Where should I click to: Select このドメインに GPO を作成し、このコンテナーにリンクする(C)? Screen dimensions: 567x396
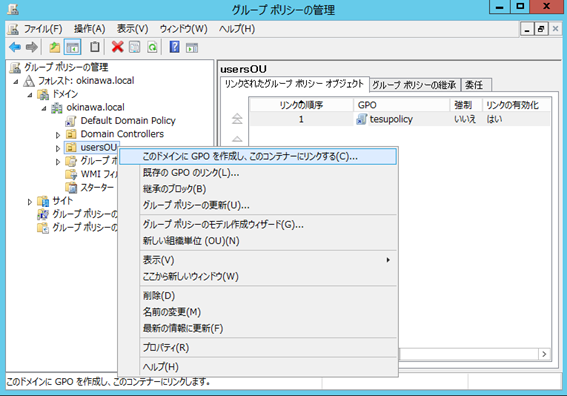(x=258, y=156)
